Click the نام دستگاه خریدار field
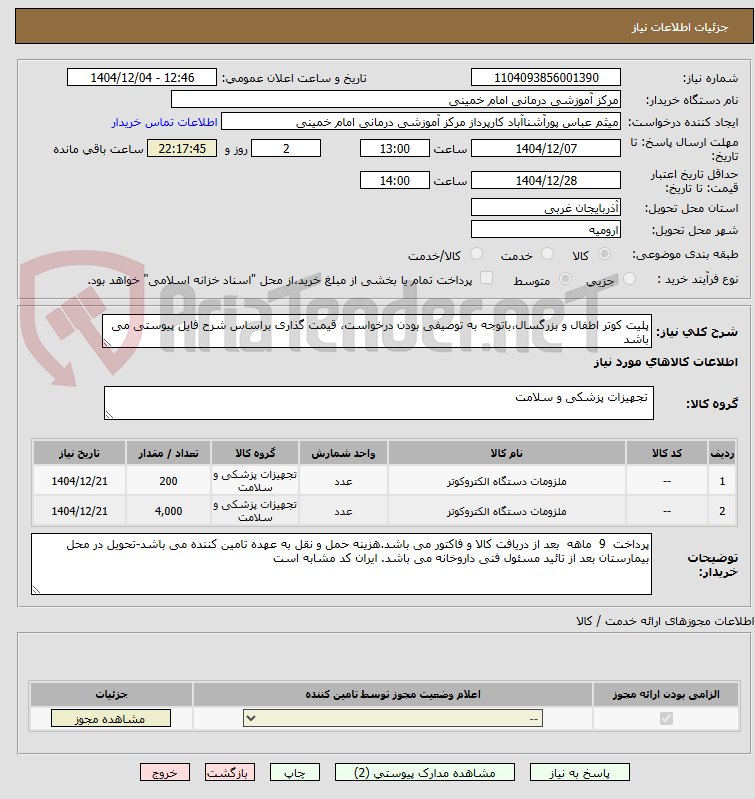Viewport: 755px width, 799px height. pyautogui.click(x=396, y=99)
